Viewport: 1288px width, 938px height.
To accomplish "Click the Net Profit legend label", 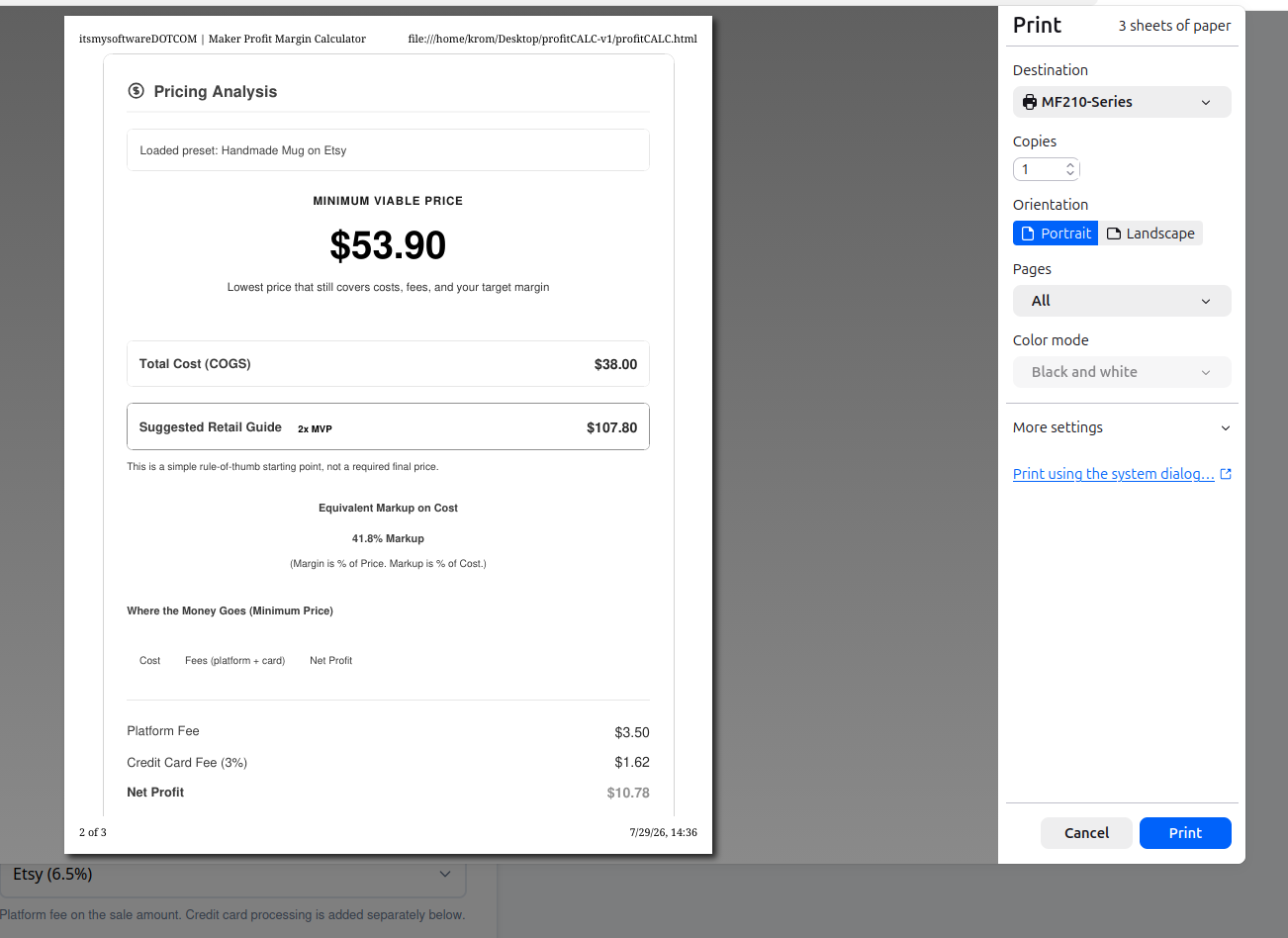I will (330, 660).
